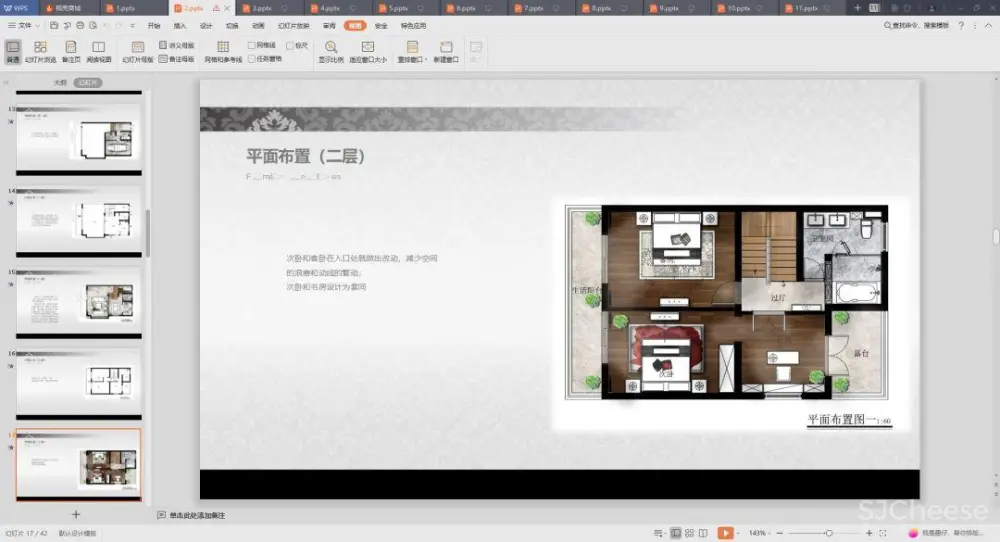Open Reading View from ribbon
This screenshot has height=542, width=1000.
tap(98, 51)
